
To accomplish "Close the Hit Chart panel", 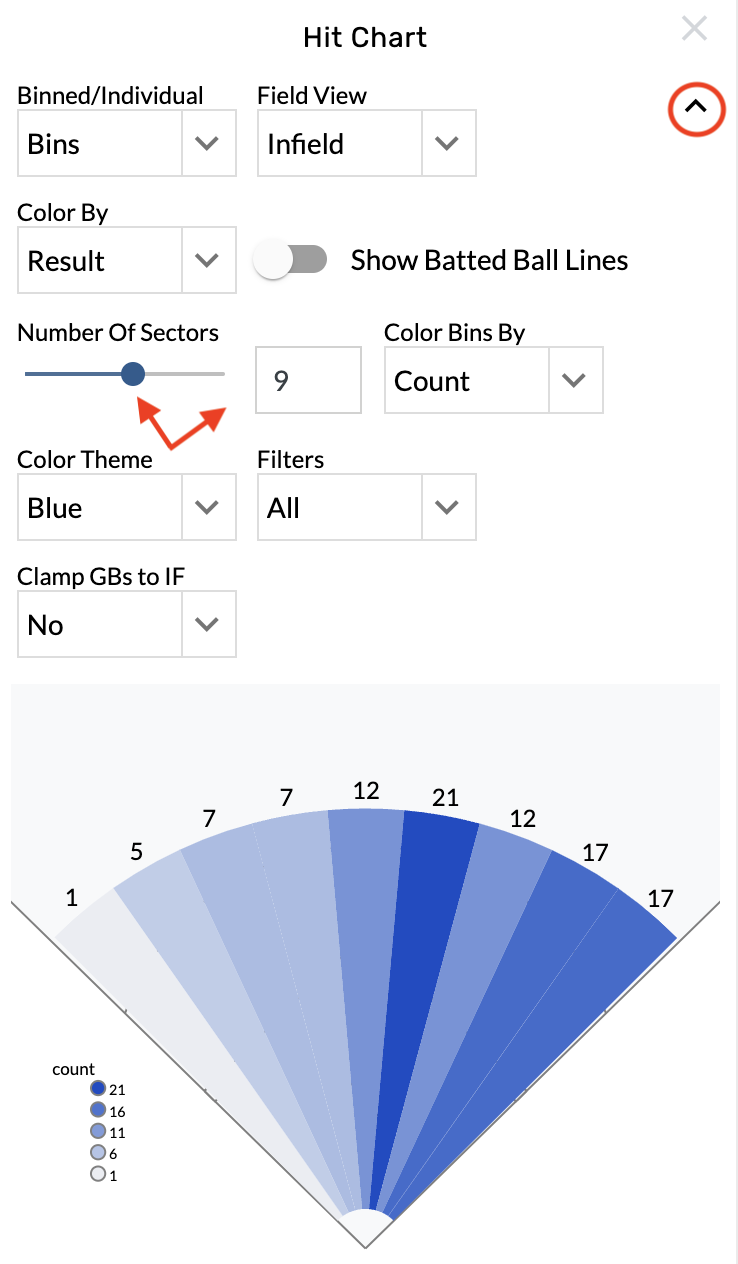I will [x=694, y=28].
